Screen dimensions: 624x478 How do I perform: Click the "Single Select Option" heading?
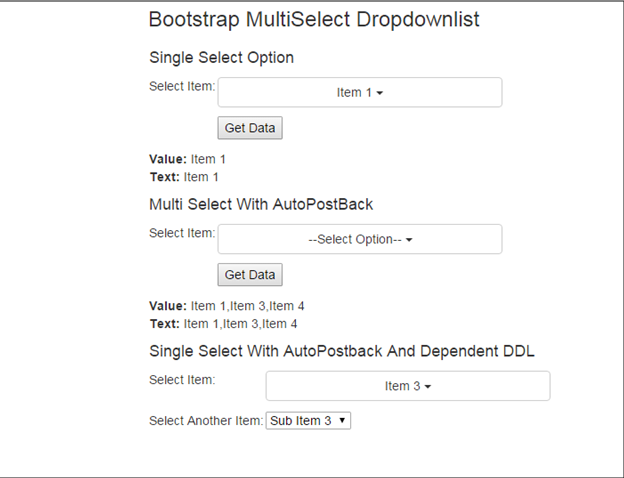[x=221, y=57]
